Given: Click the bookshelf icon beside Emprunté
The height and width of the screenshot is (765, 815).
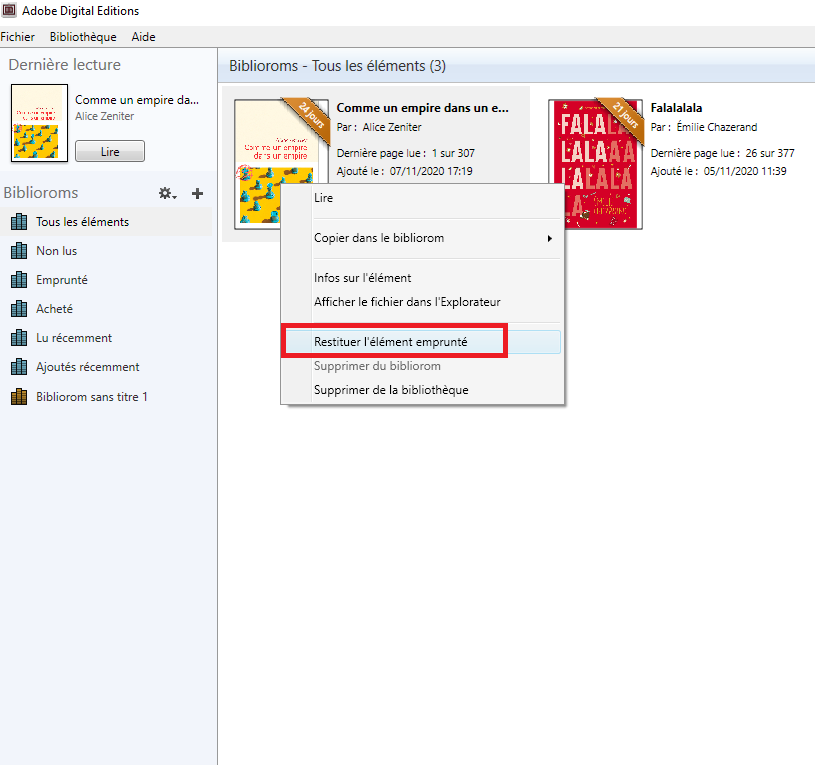Looking at the screenshot, I should (19, 280).
